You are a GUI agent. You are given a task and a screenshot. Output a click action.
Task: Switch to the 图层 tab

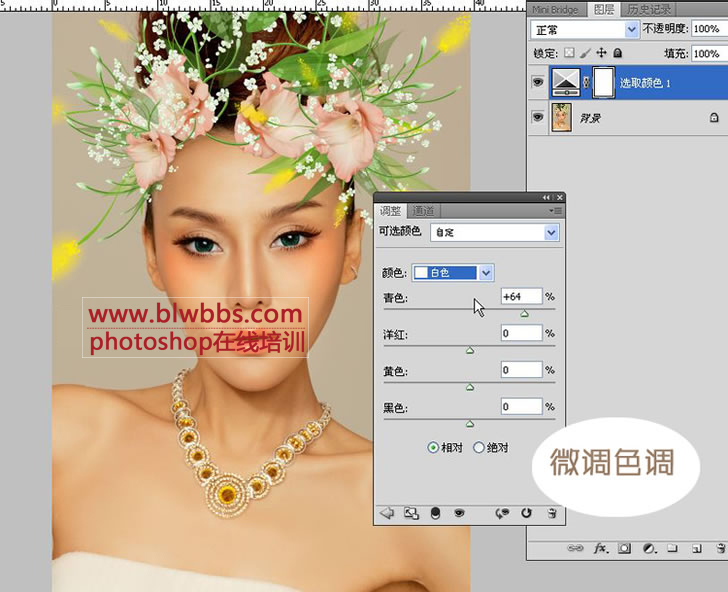[604, 9]
